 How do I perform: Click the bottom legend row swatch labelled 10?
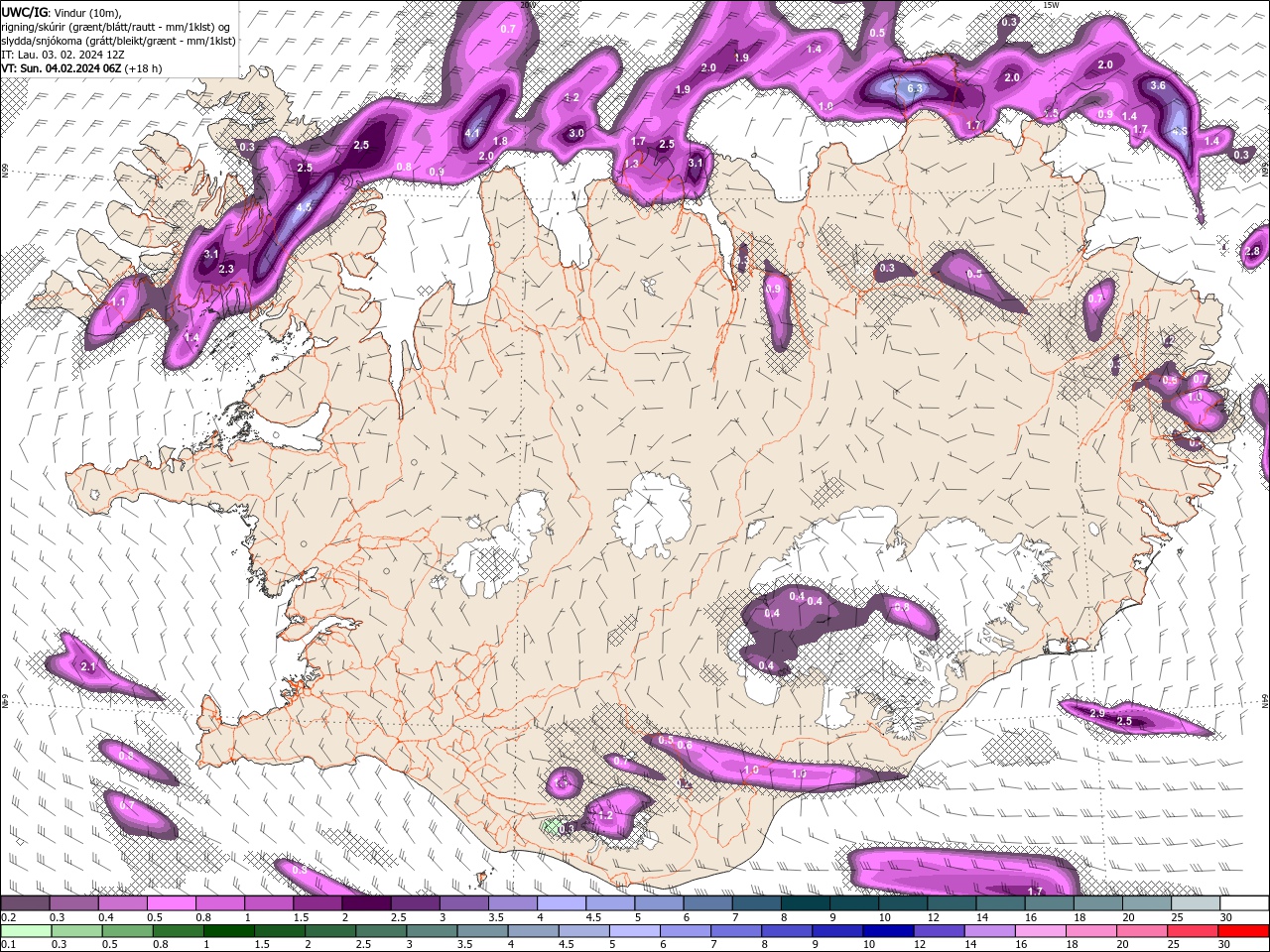point(889,930)
